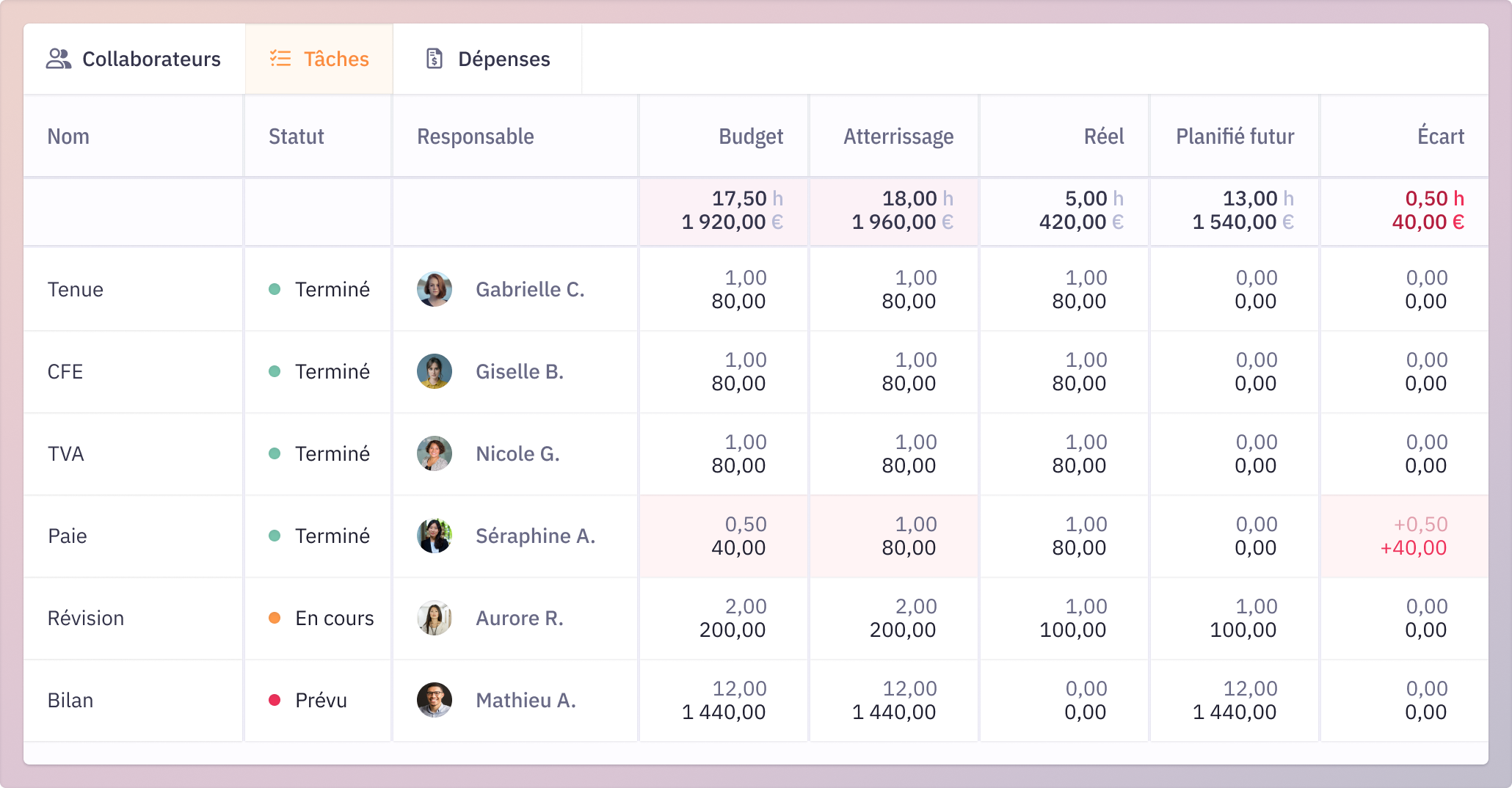Click the Écart column header
The width and height of the screenshot is (1512, 788).
(x=1441, y=136)
